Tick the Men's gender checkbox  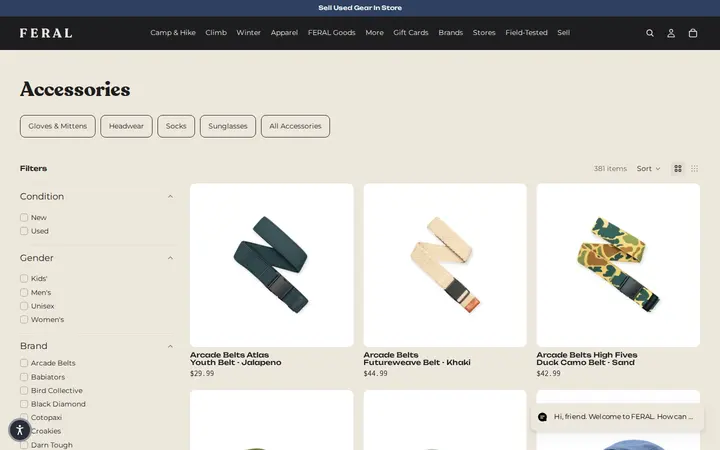pos(24,292)
